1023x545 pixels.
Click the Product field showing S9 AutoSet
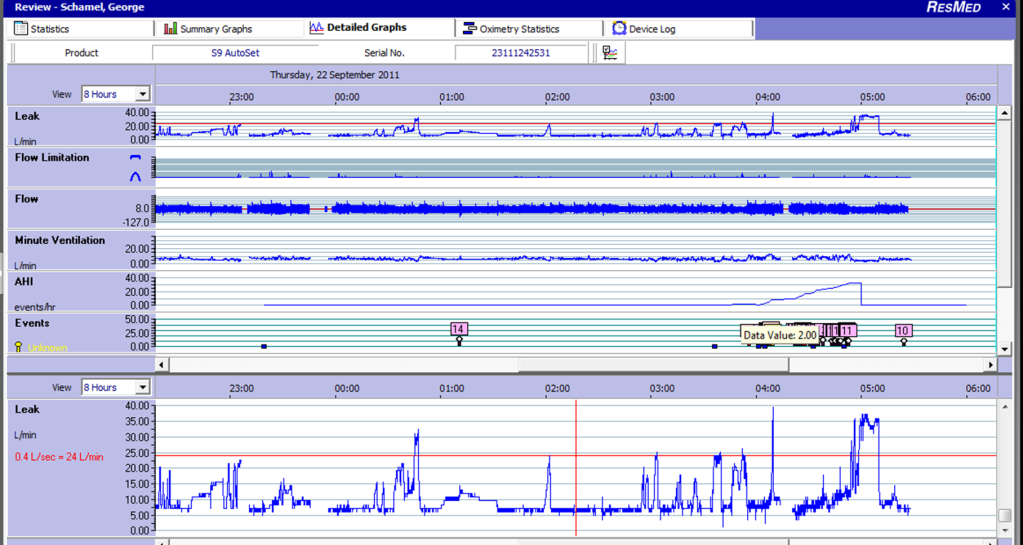click(235, 53)
